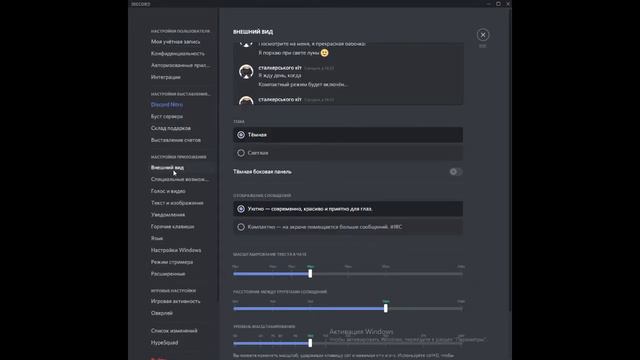Screen dimensions: 640x360
Task: Go to Авторизованные приложения section
Action: pos(180,65)
